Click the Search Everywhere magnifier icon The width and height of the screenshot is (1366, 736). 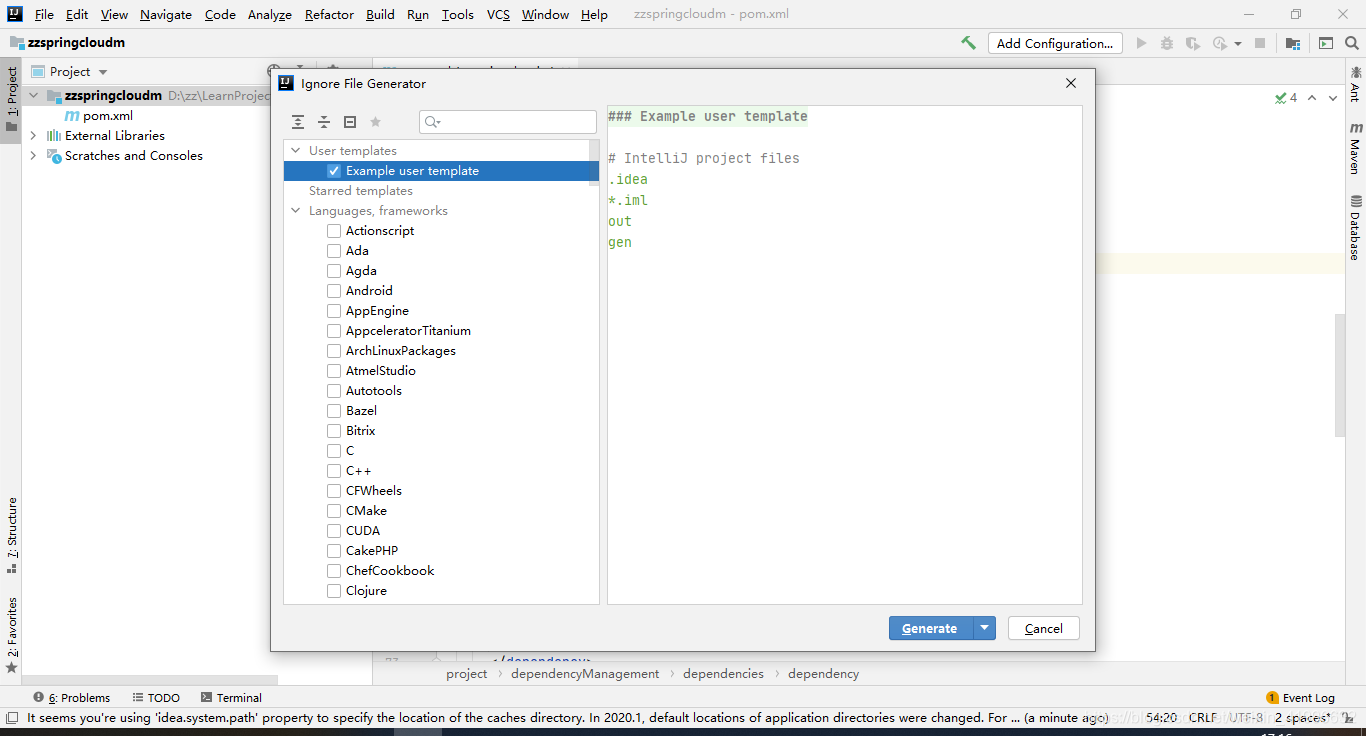click(x=1352, y=43)
